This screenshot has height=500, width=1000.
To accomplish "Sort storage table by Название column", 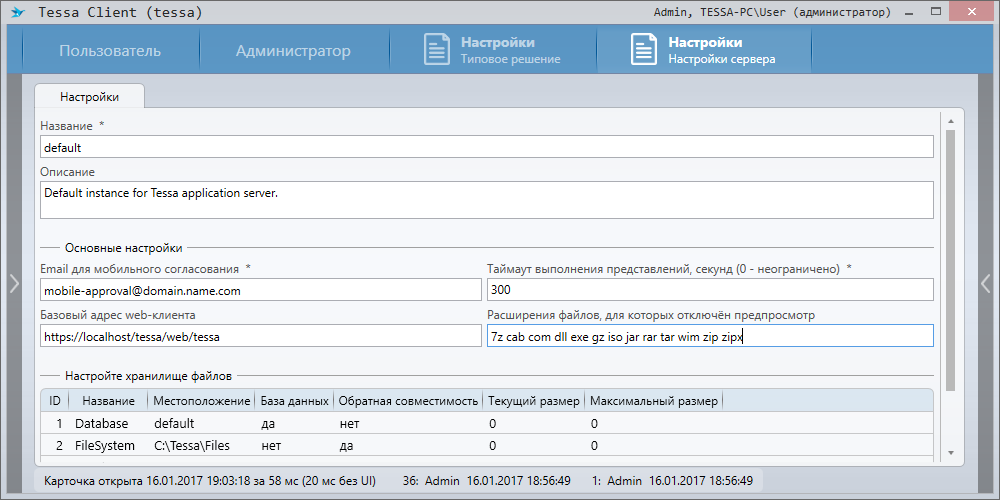I will click(x=108, y=401).
